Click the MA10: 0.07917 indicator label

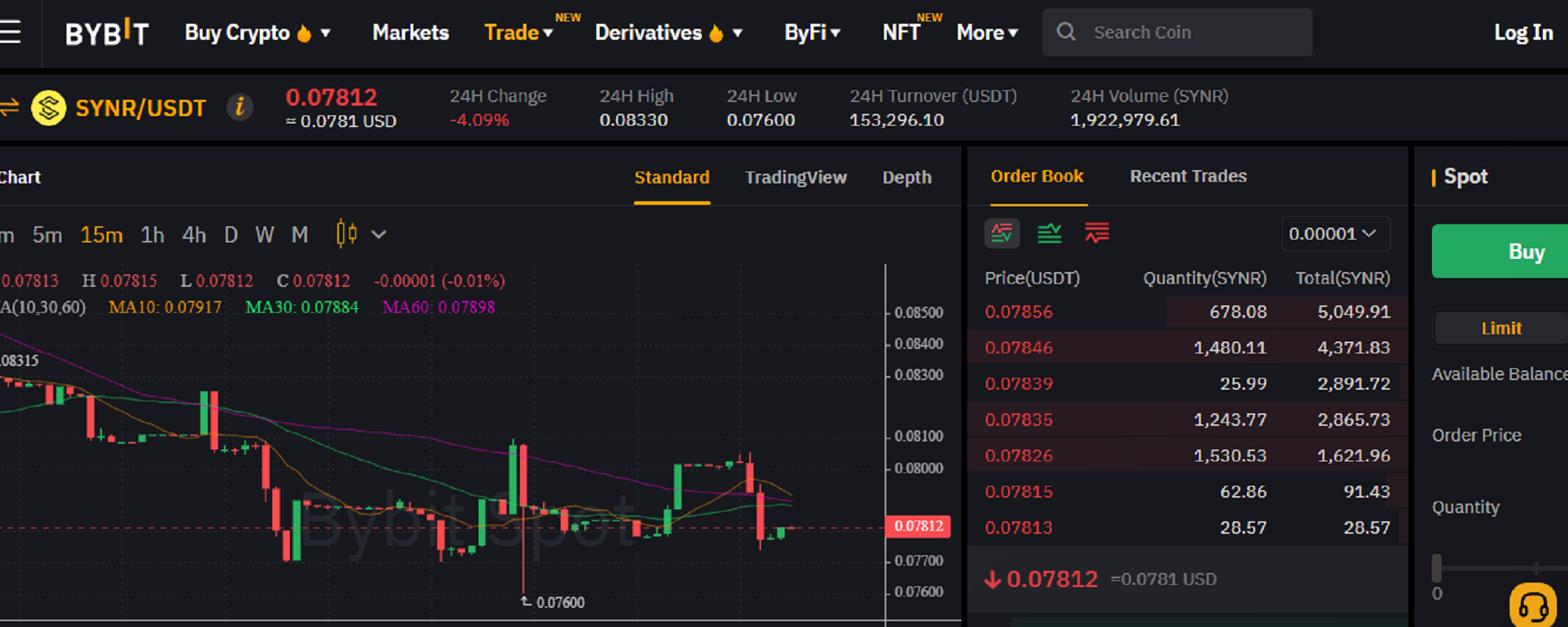pyautogui.click(x=165, y=307)
